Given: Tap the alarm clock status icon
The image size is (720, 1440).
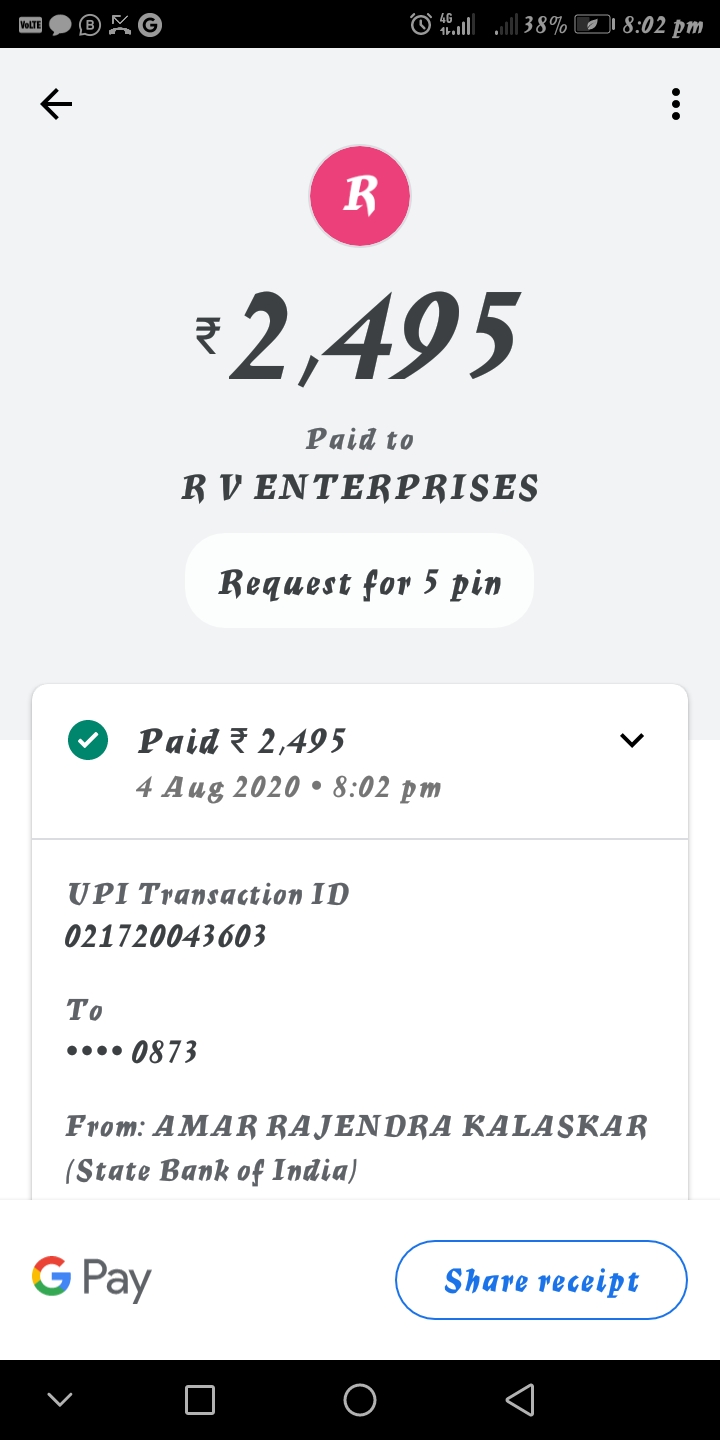Looking at the screenshot, I should point(421,24).
